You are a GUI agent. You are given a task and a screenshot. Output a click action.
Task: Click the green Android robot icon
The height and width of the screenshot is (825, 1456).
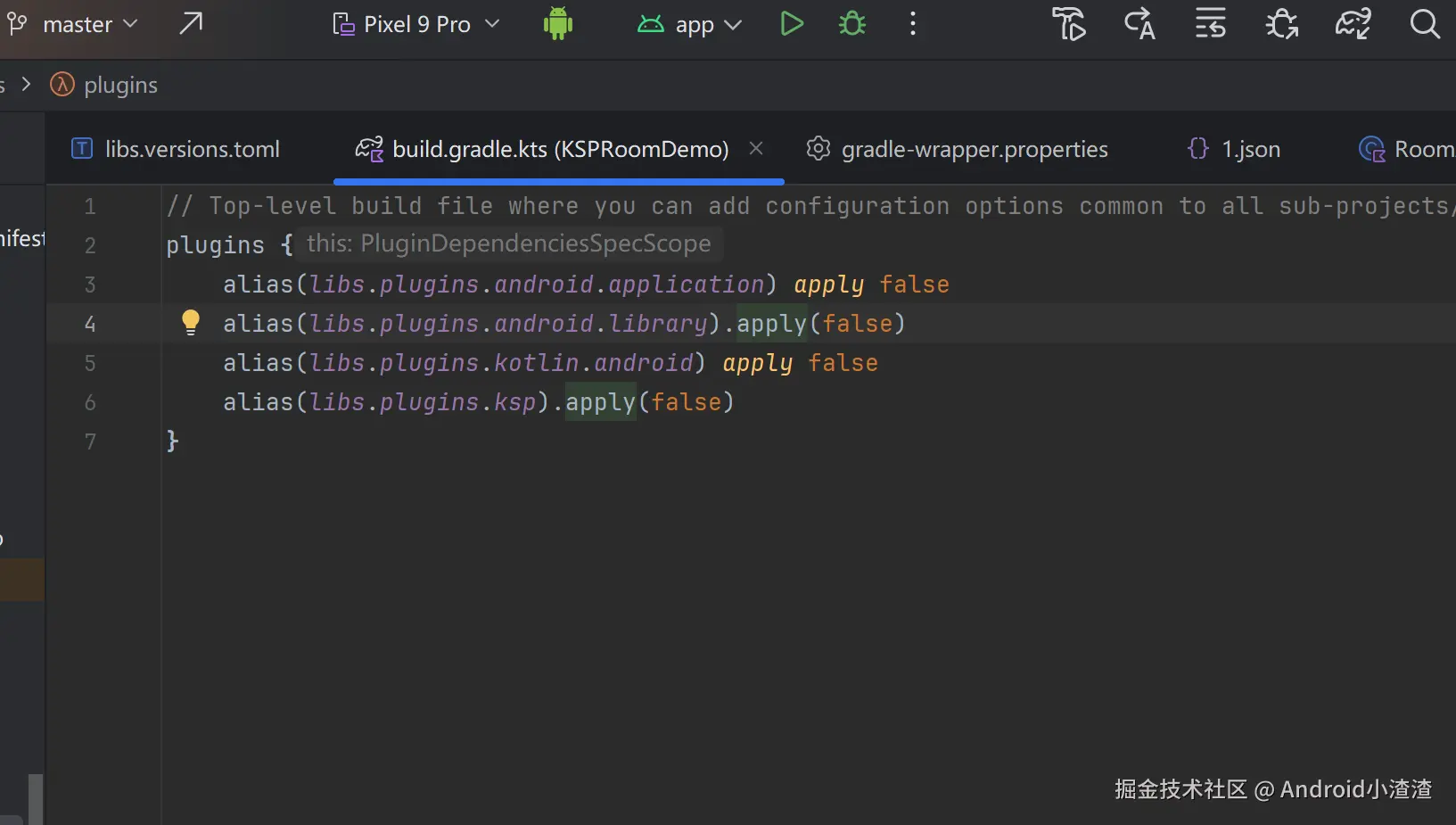pyautogui.click(x=558, y=23)
